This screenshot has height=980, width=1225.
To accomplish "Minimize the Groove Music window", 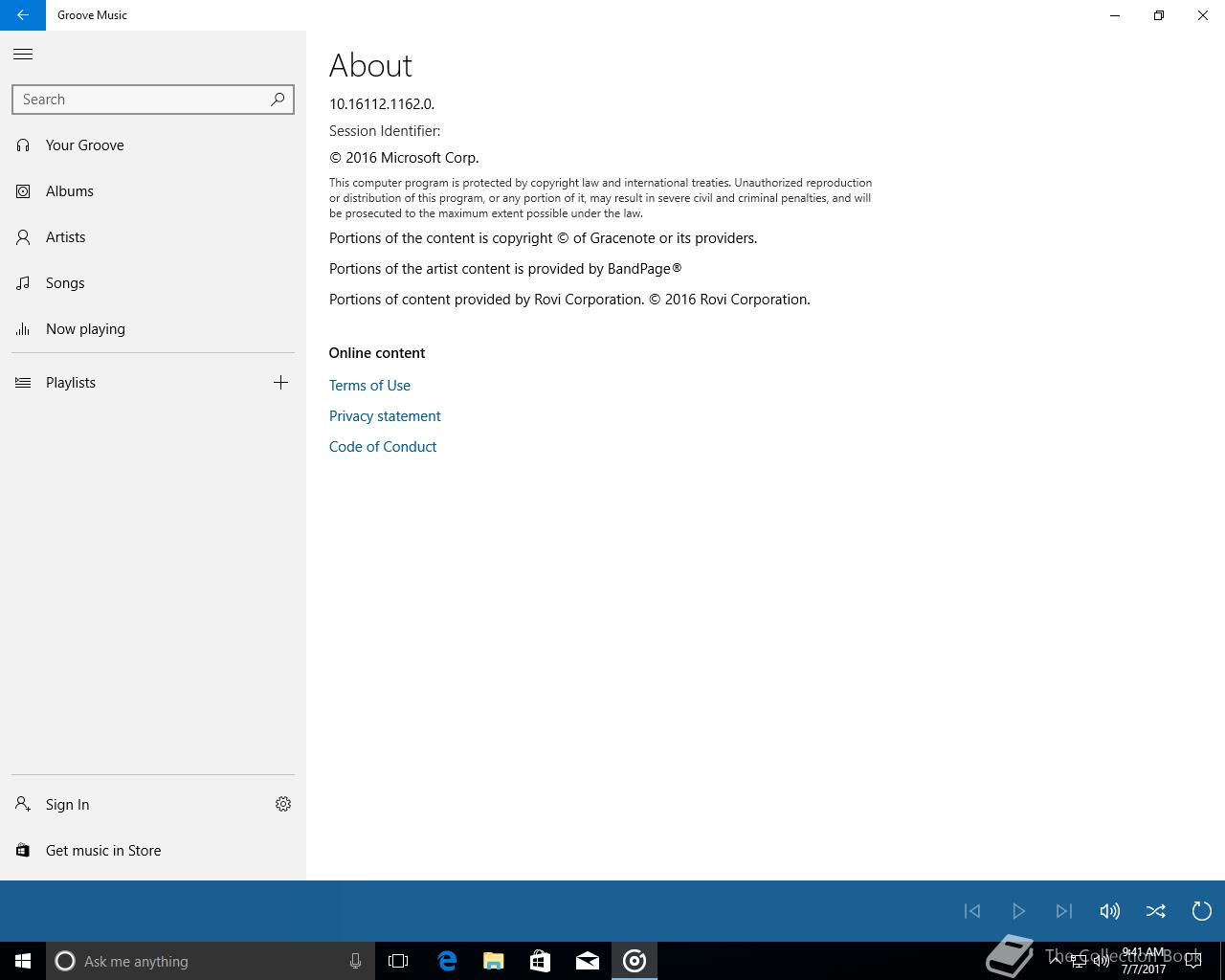I will [x=1115, y=15].
